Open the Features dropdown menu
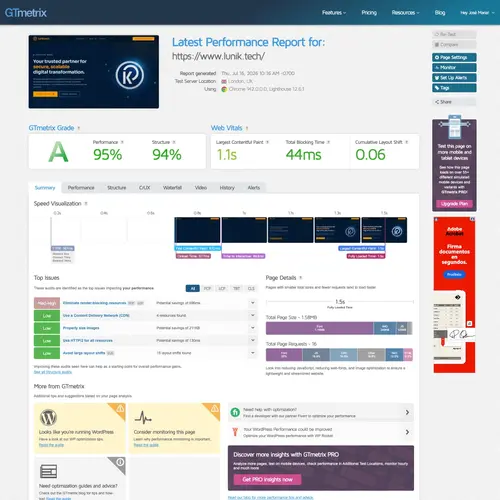 pyautogui.click(x=334, y=13)
